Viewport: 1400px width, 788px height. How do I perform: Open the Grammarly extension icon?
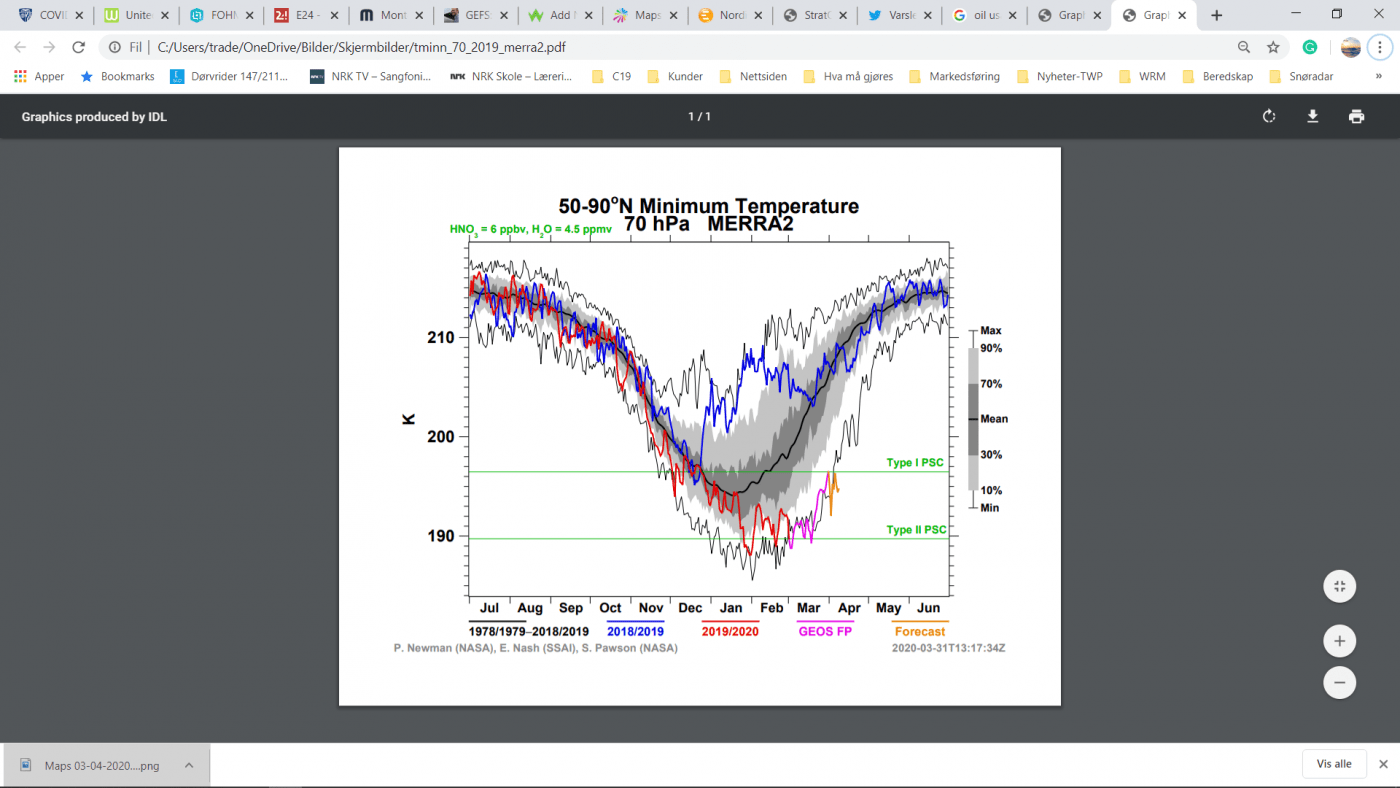click(1310, 47)
